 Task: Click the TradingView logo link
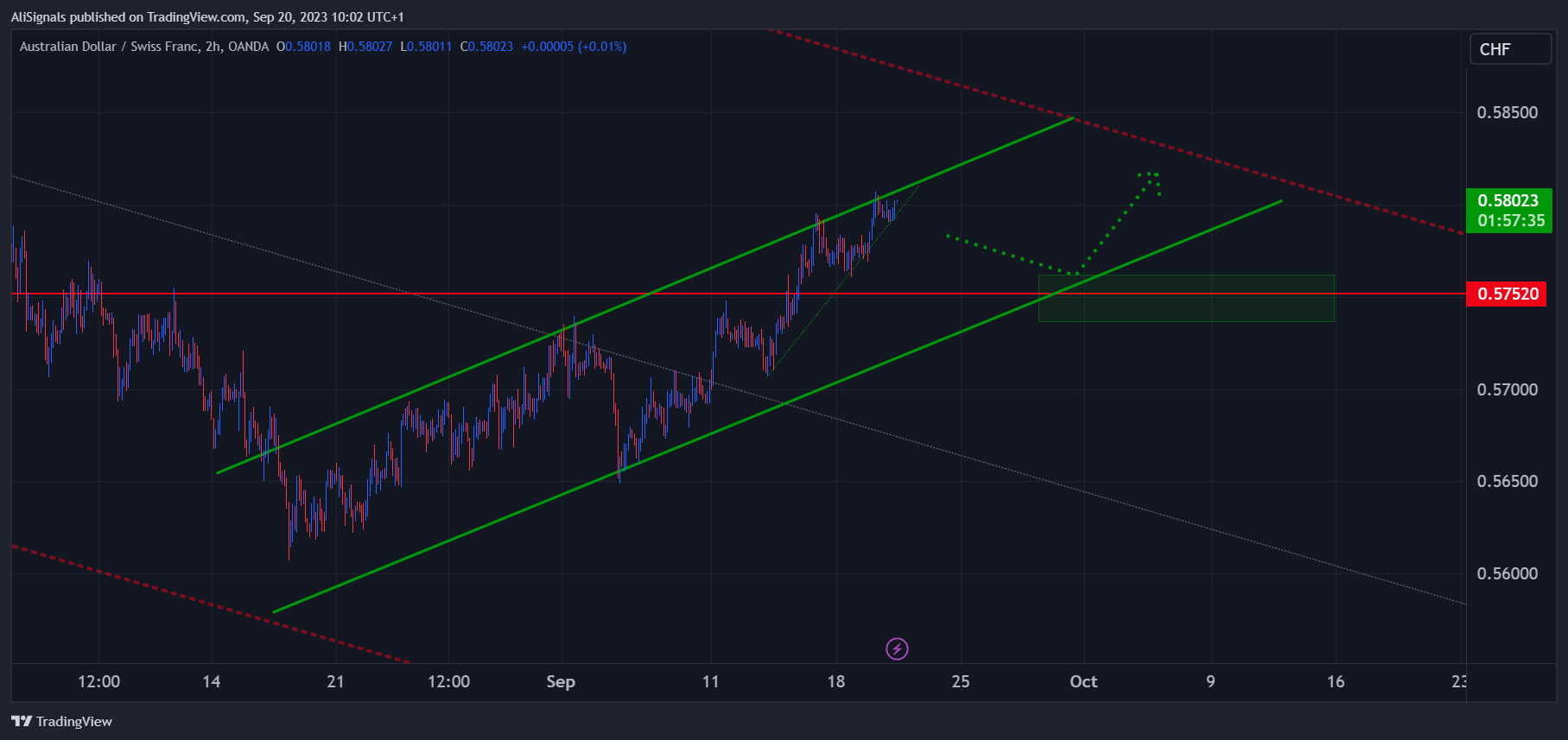[x=62, y=721]
